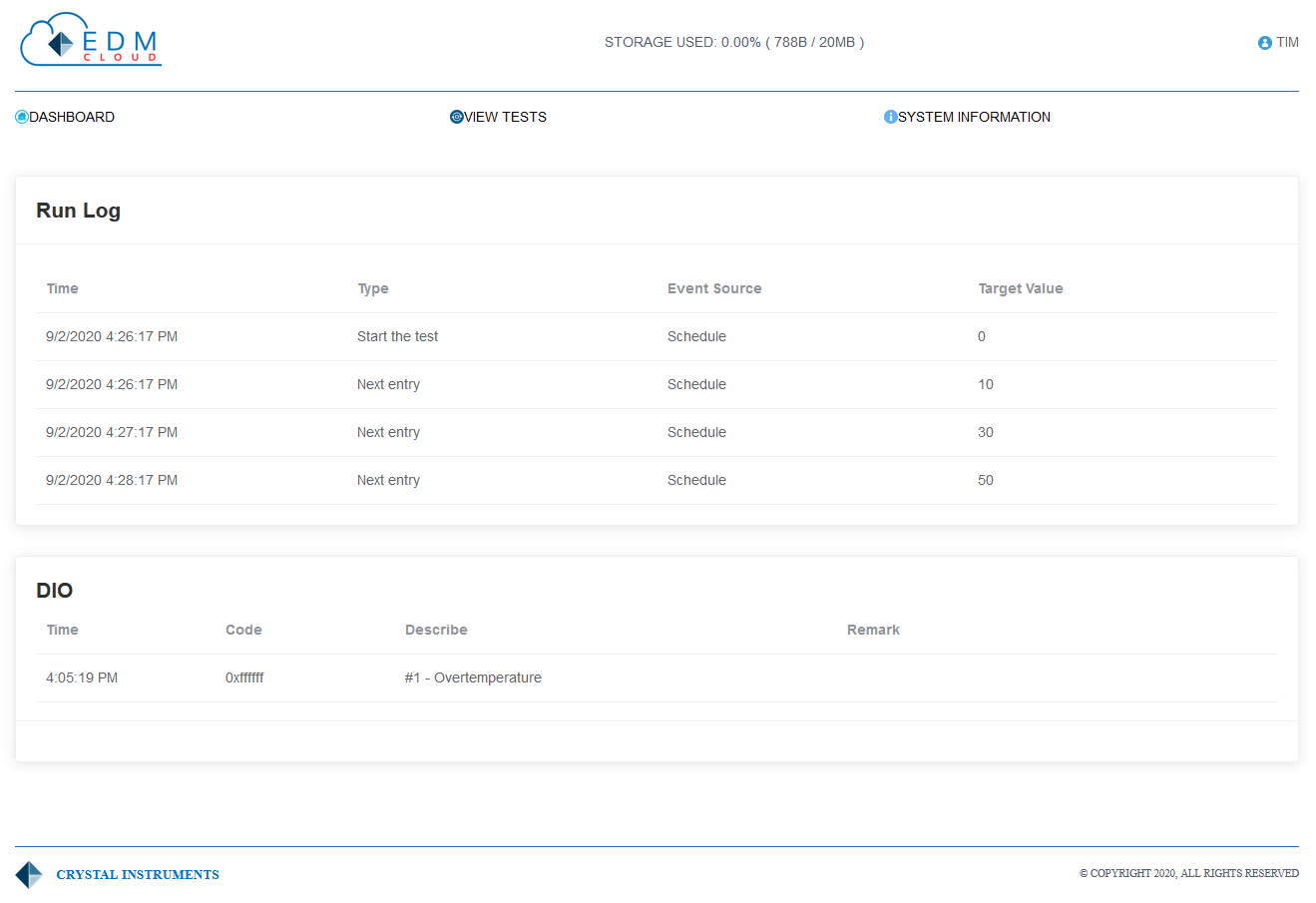Screen dimensions: 1316x903
Task: Select the Target Value cell '30'
Action: point(986,432)
